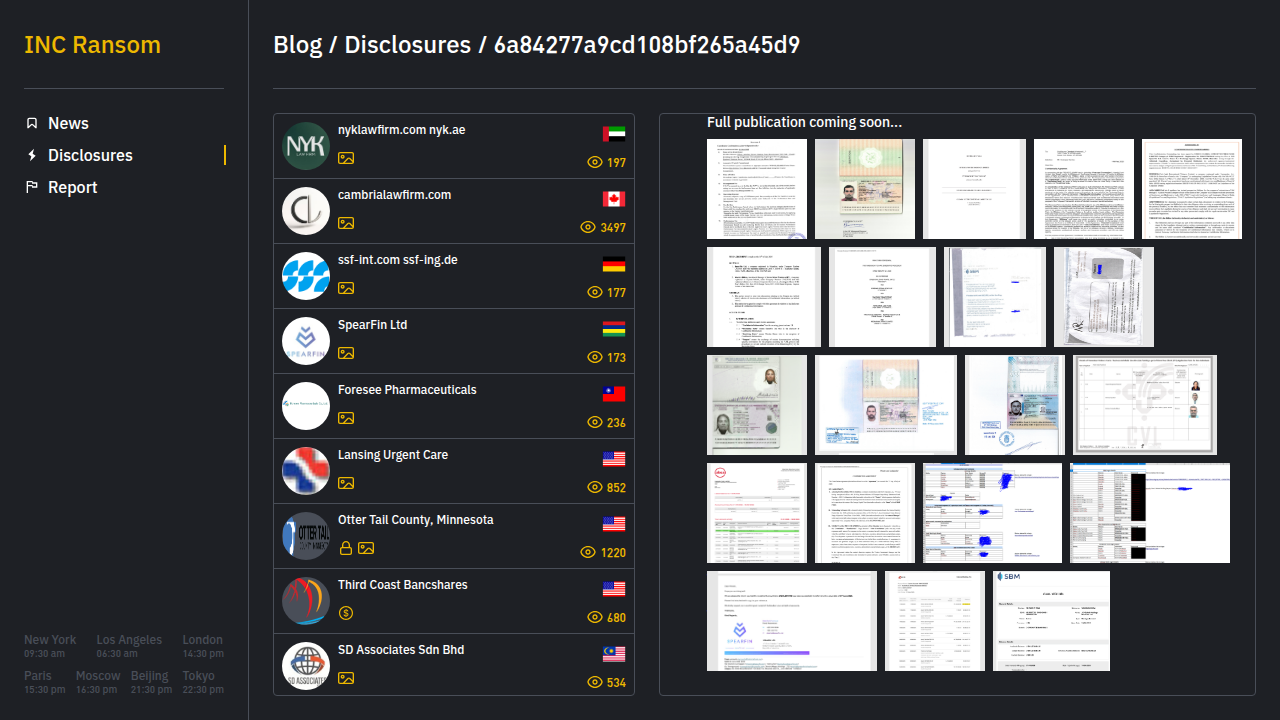This screenshot has height=720, width=1280.
Task: Select the Lansing Urgent Care entry
Action: pyautogui.click(x=454, y=471)
